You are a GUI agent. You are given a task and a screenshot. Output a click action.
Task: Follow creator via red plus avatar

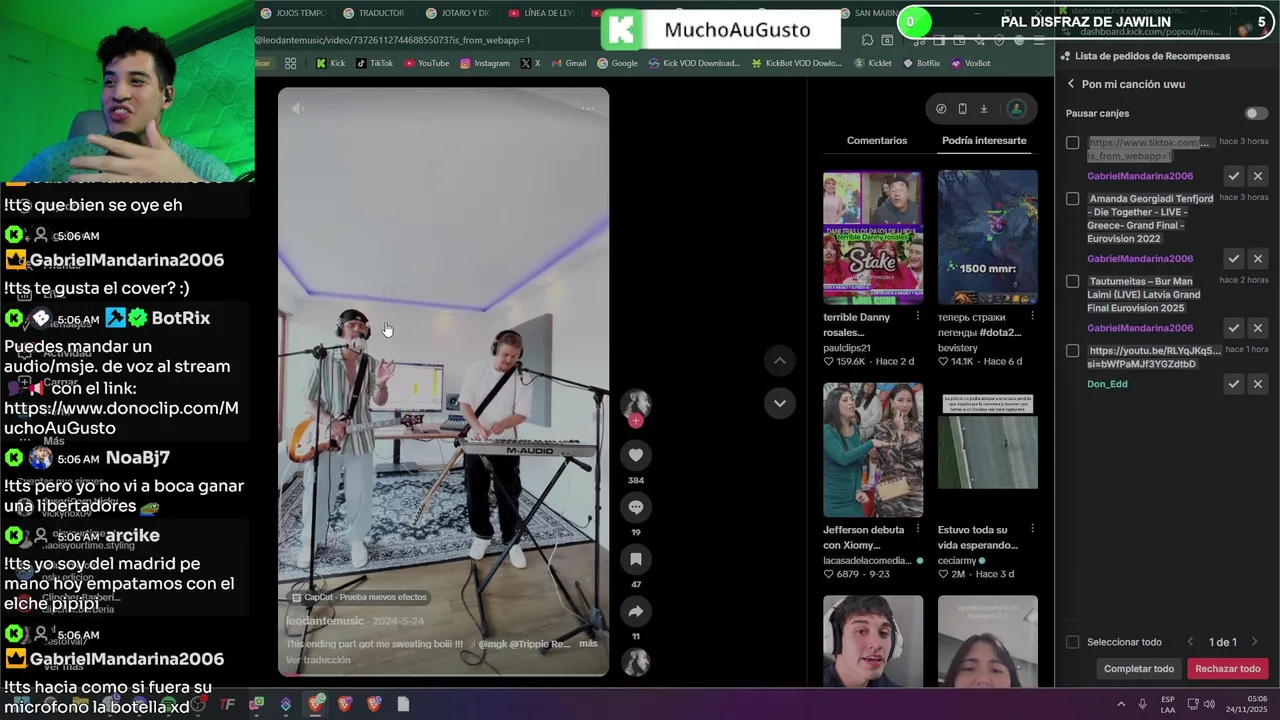pyautogui.click(x=635, y=421)
